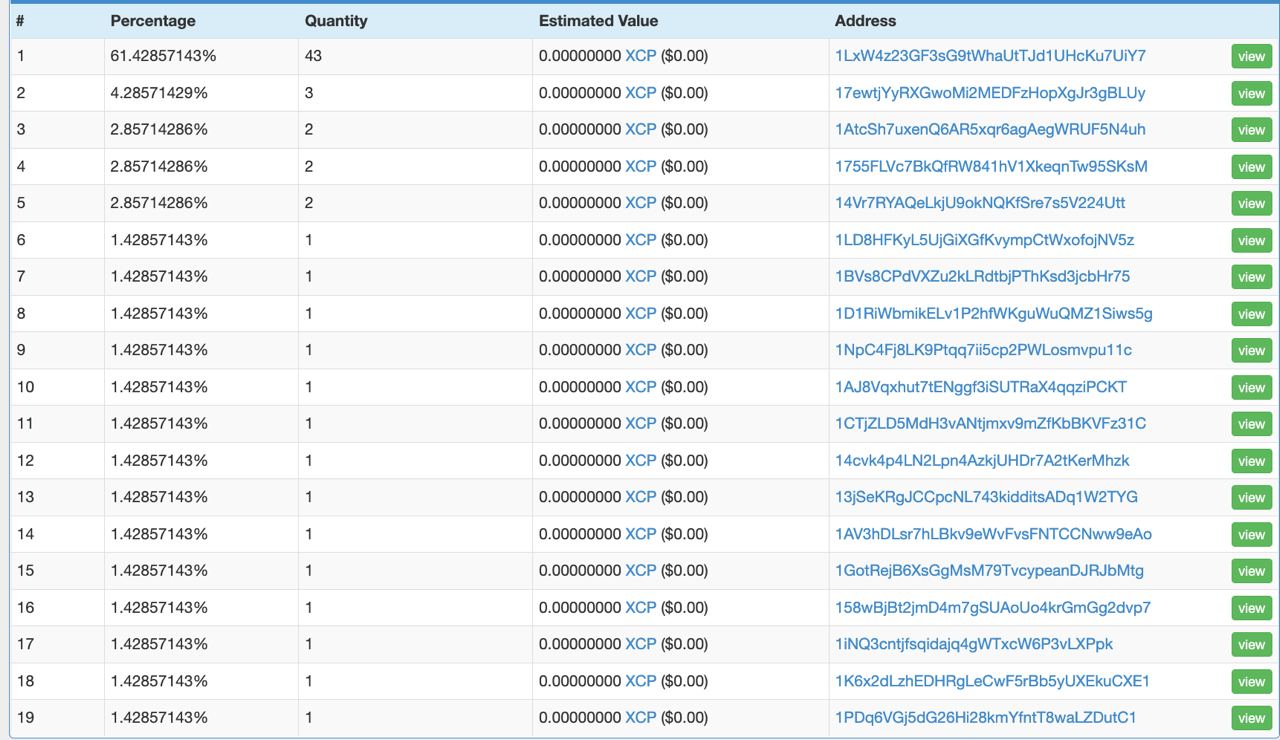The image size is (1280, 740).
Task: Click XCP link in row 18
Action: [641, 681]
